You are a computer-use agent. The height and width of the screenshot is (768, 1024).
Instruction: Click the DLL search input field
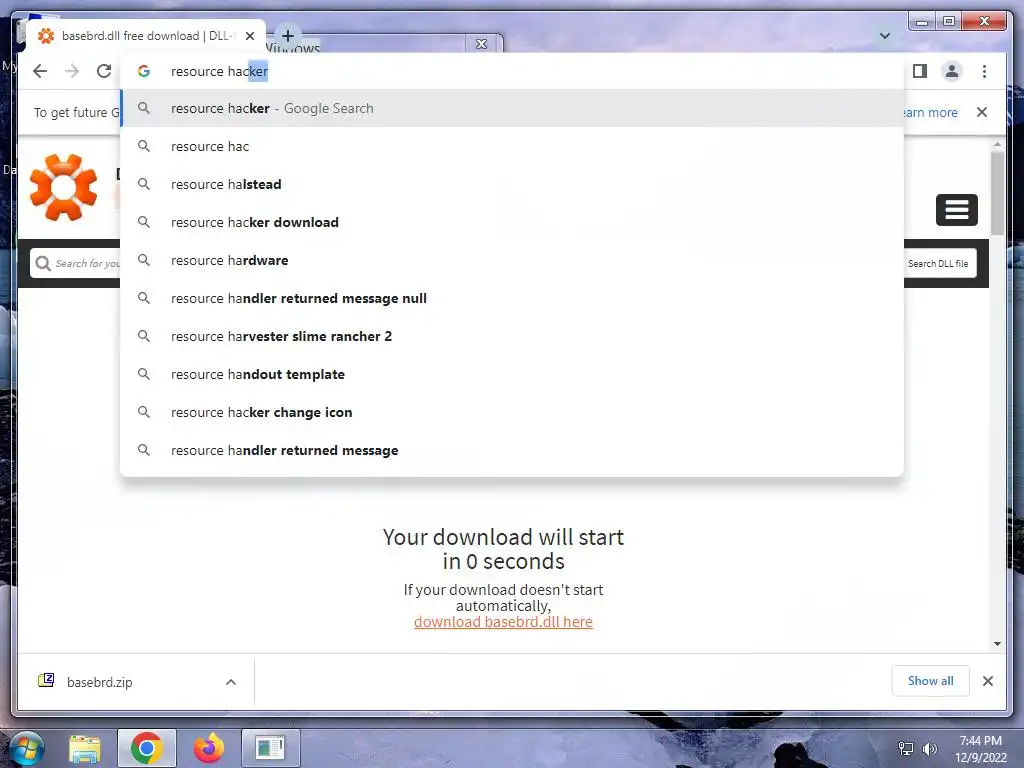click(76, 263)
